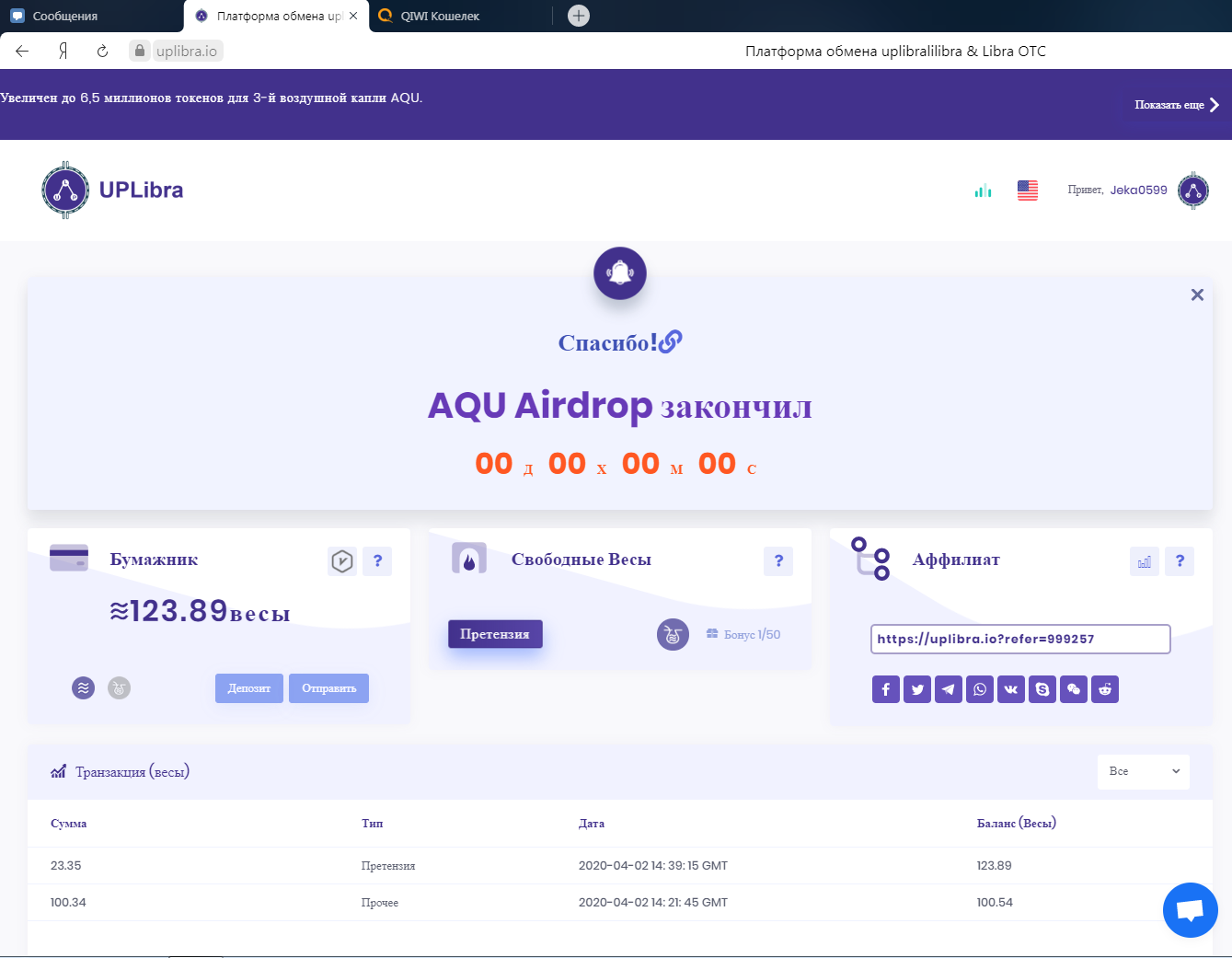The height and width of the screenshot is (958, 1232).
Task: Click the VK share icon
Action: pyautogui.click(x=1011, y=689)
